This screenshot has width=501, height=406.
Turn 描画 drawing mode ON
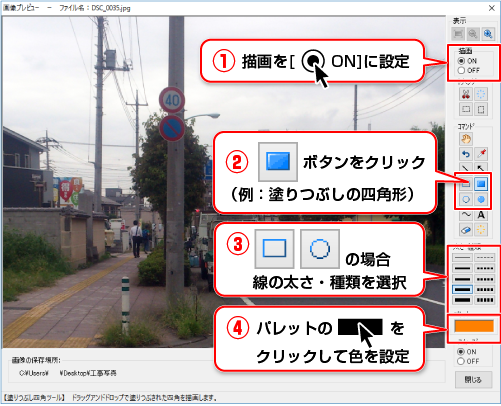tap(461, 61)
